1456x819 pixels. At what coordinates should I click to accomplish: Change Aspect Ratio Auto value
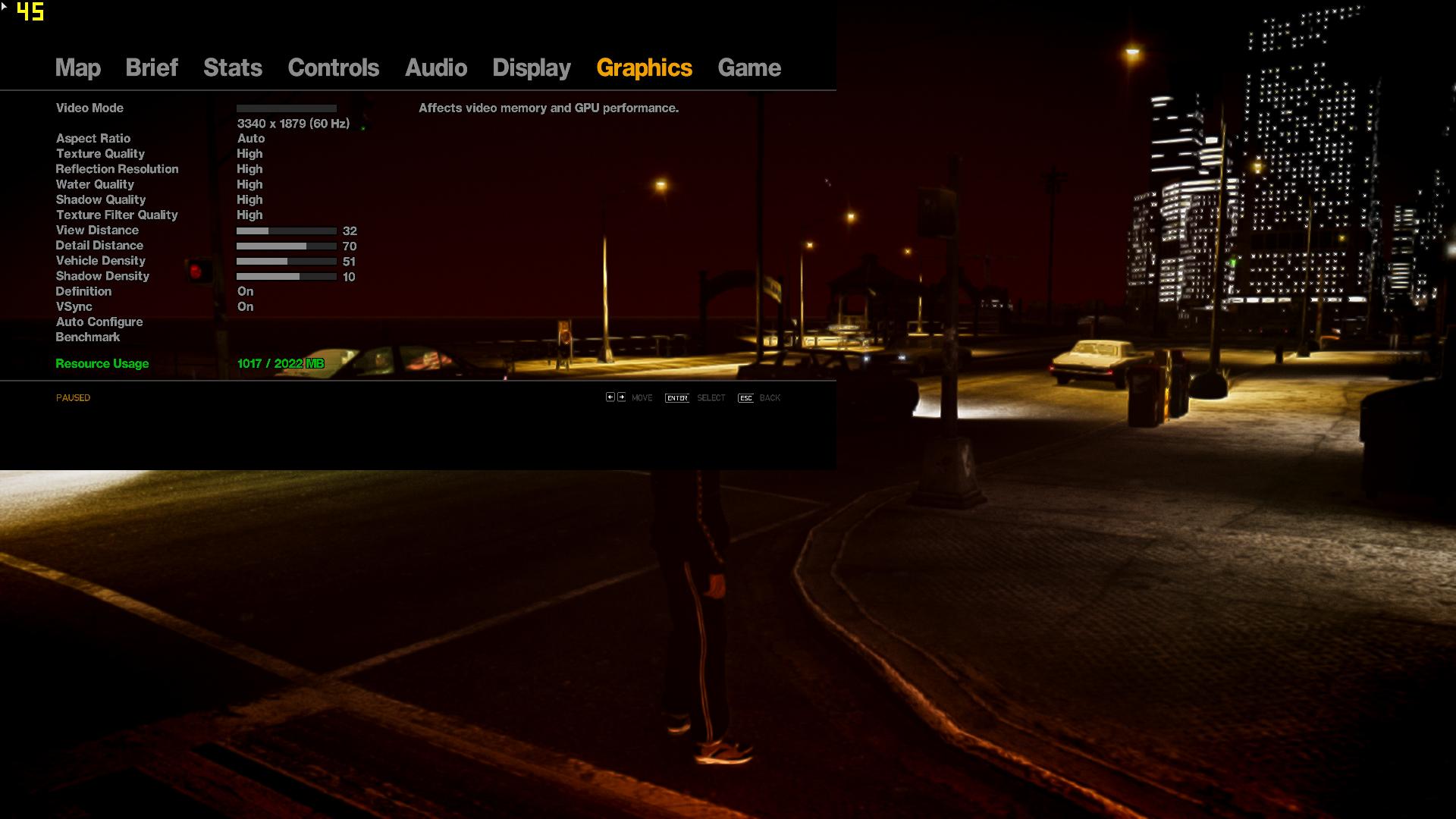coord(250,139)
